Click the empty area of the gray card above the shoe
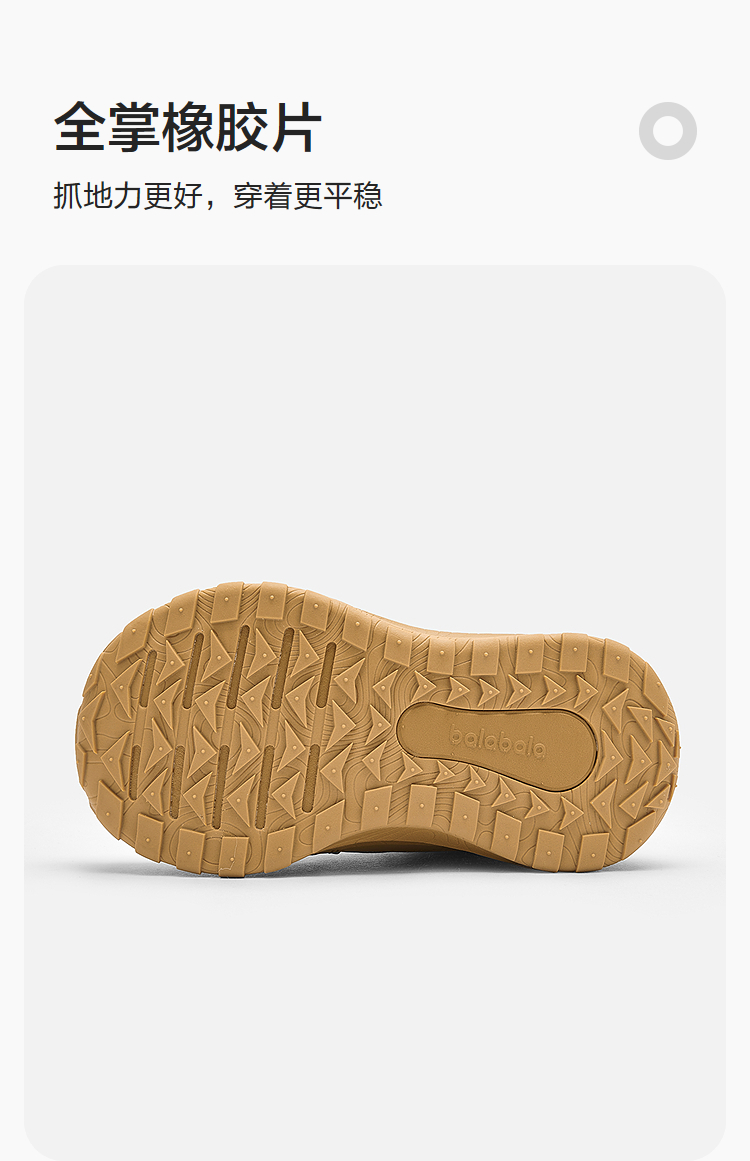This screenshot has height=1161, width=750. [x=375, y=422]
